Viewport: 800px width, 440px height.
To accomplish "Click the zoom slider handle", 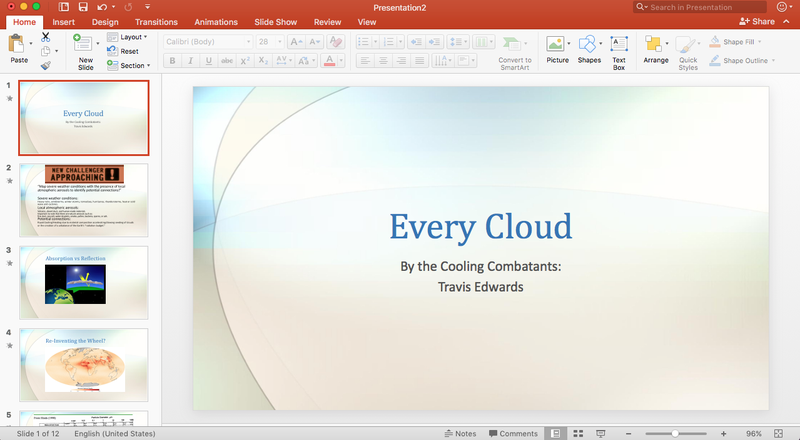I will [677, 433].
